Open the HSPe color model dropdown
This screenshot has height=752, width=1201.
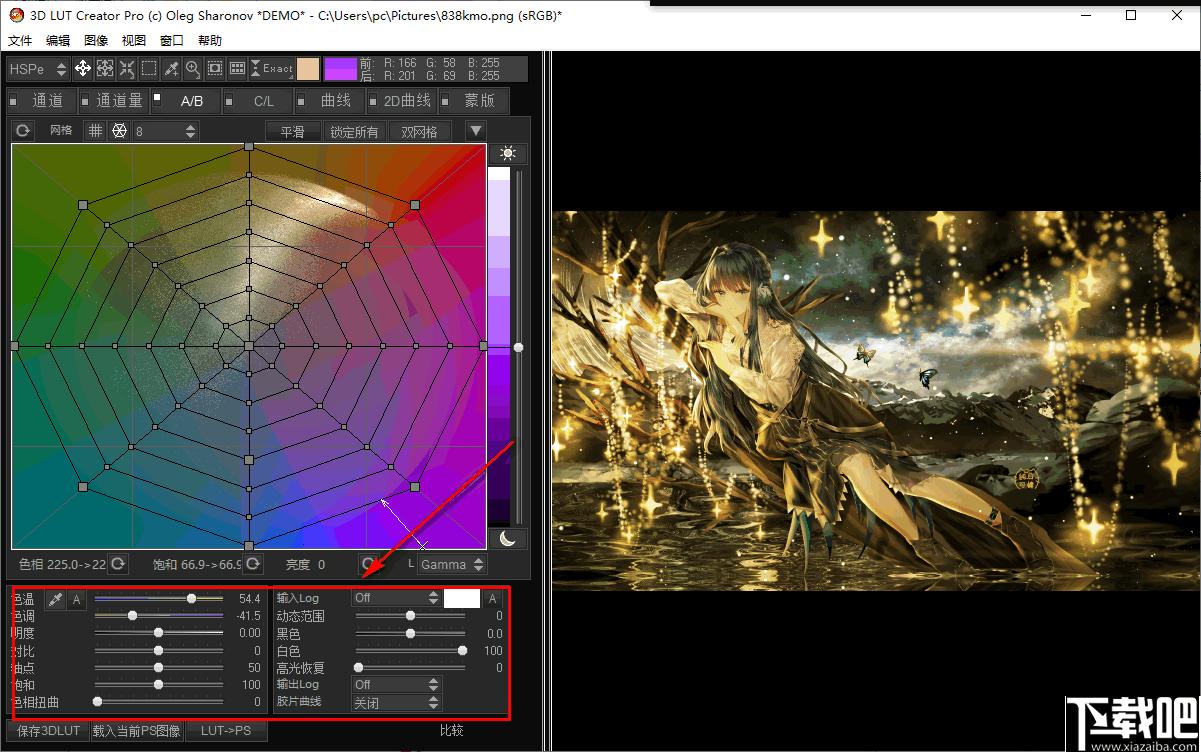38,68
